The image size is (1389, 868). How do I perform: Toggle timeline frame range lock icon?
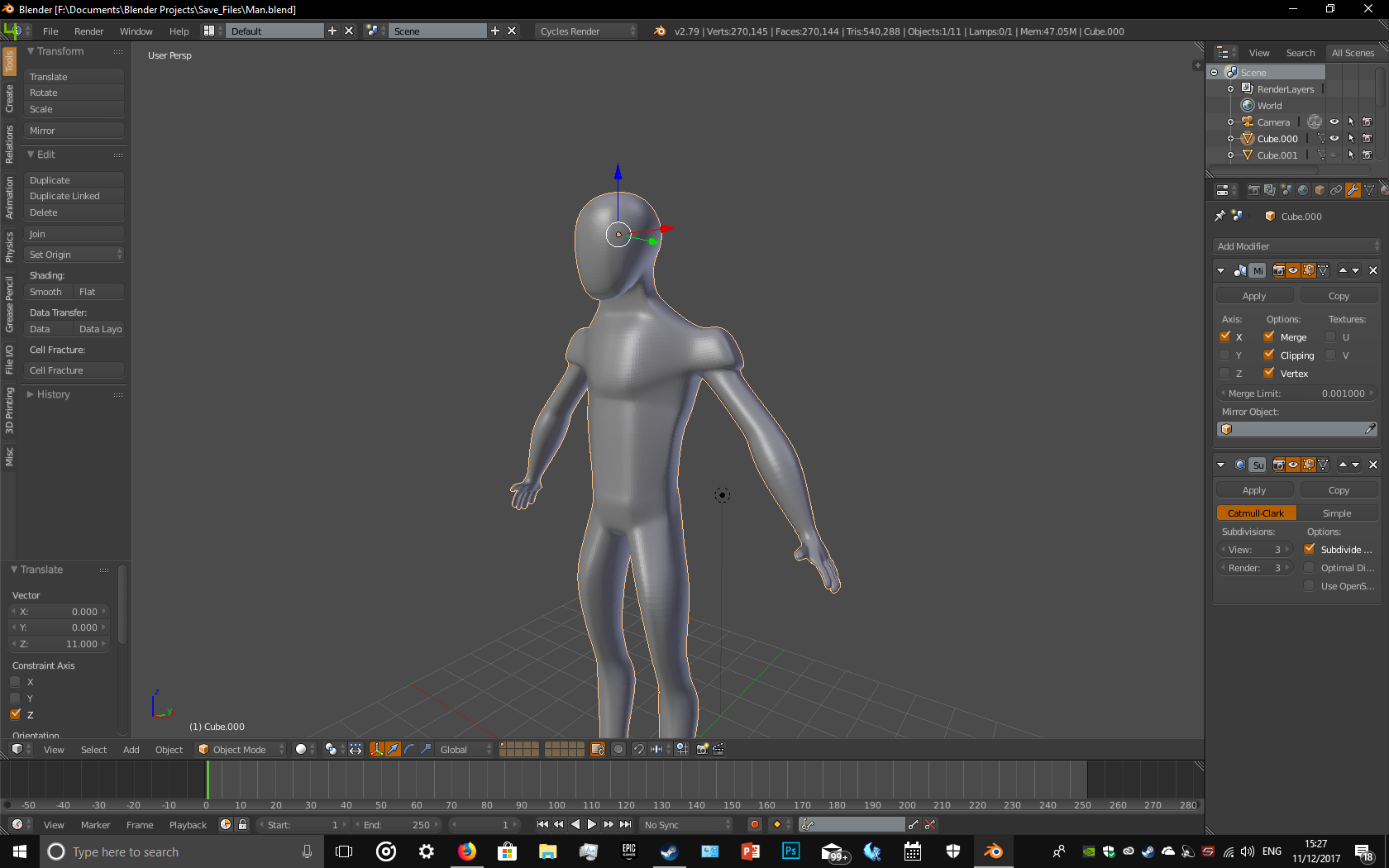coord(242,824)
